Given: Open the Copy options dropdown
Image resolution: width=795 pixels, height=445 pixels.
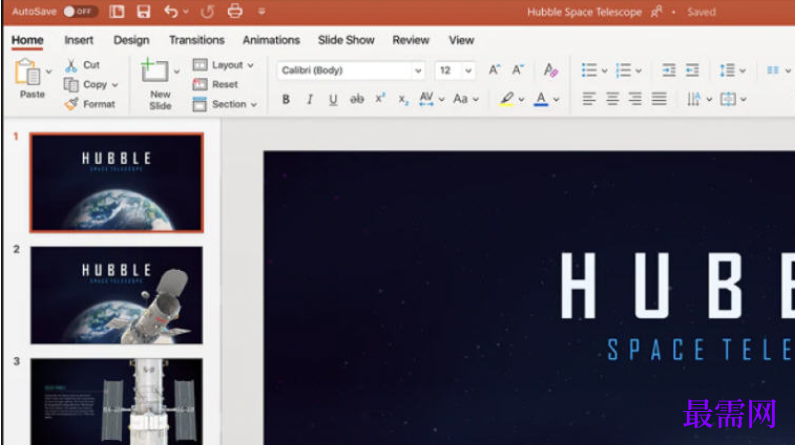Looking at the screenshot, I should coord(115,85).
